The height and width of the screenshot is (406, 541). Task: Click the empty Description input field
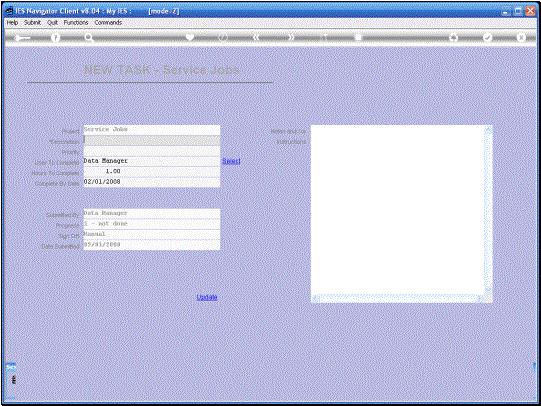click(x=152, y=140)
